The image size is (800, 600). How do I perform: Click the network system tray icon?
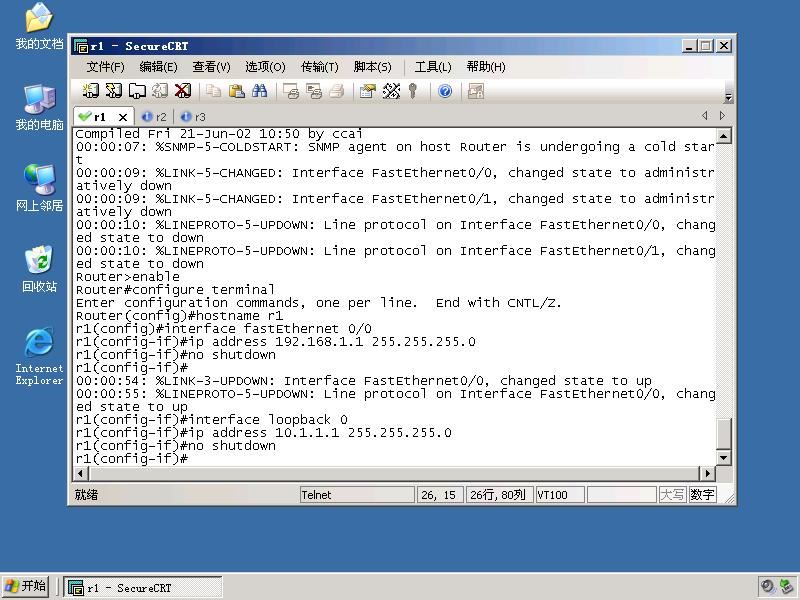[x=787, y=586]
